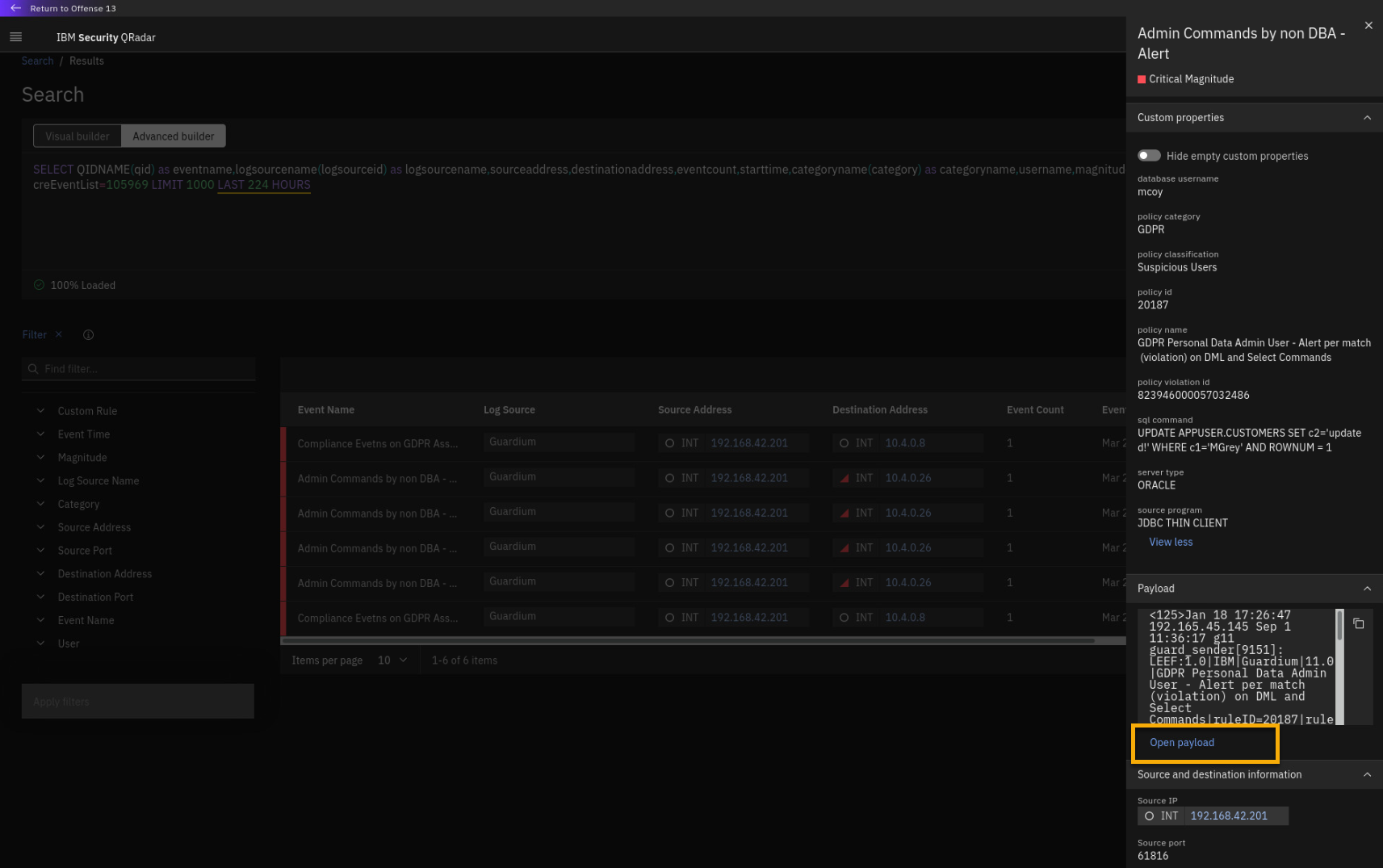The width and height of the screenshot is (1383, 868).
Task: Sort by the Destination Address column header
Action: [880, 410]
